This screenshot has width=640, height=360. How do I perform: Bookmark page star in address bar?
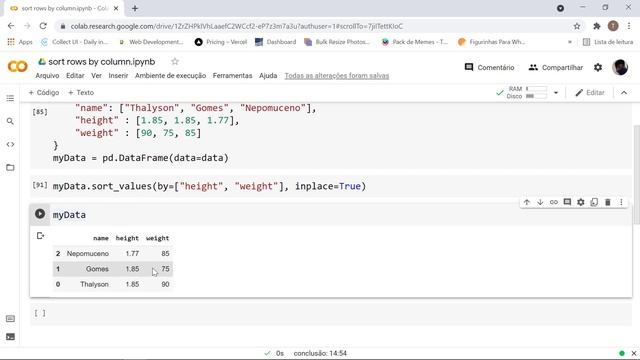click(x=576, y=26)
